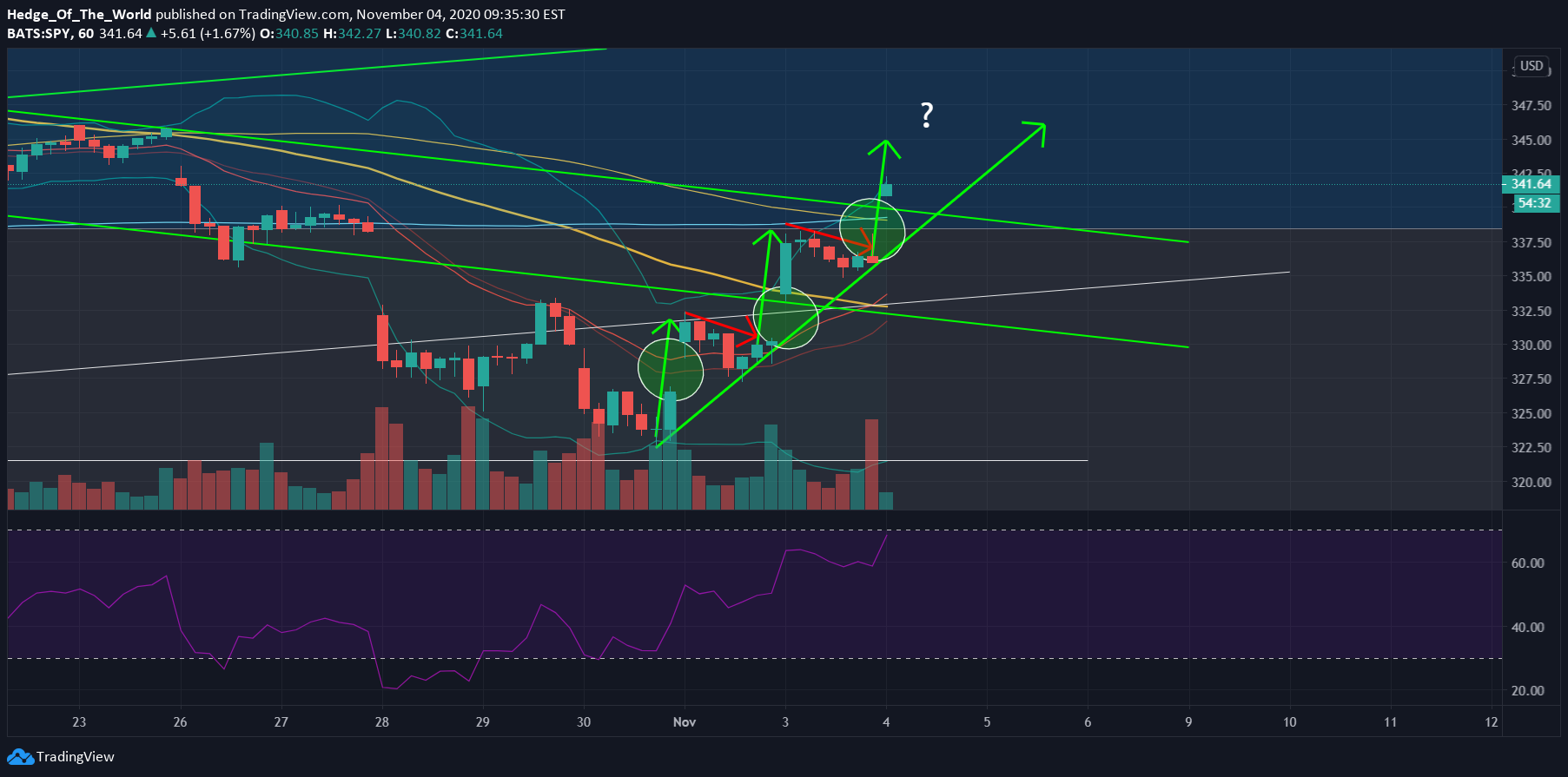
Task: Click the date axis label 10
Action: (x=1290, y=722)
